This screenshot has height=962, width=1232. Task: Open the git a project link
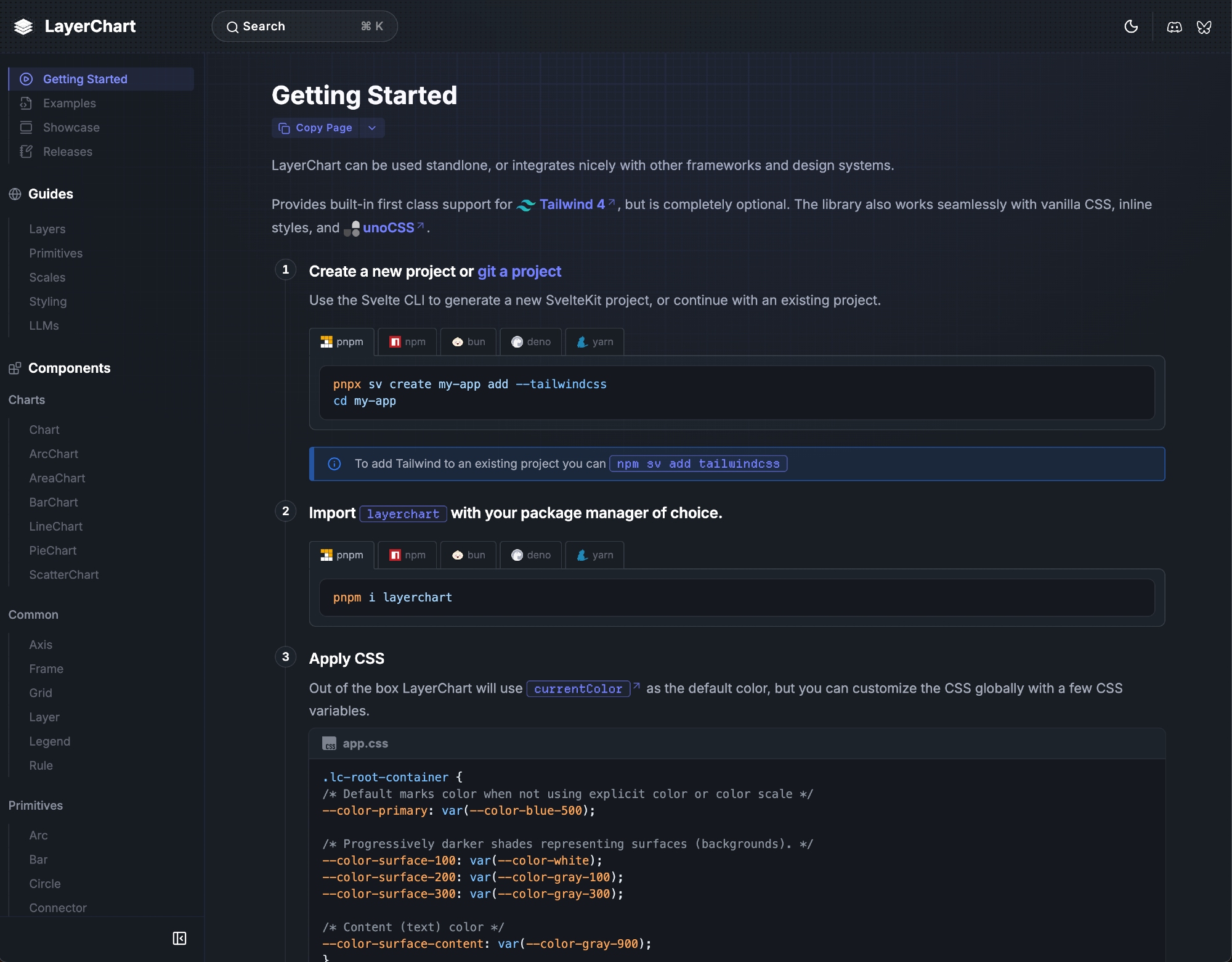pyautogui.click(x=519, y=272)
